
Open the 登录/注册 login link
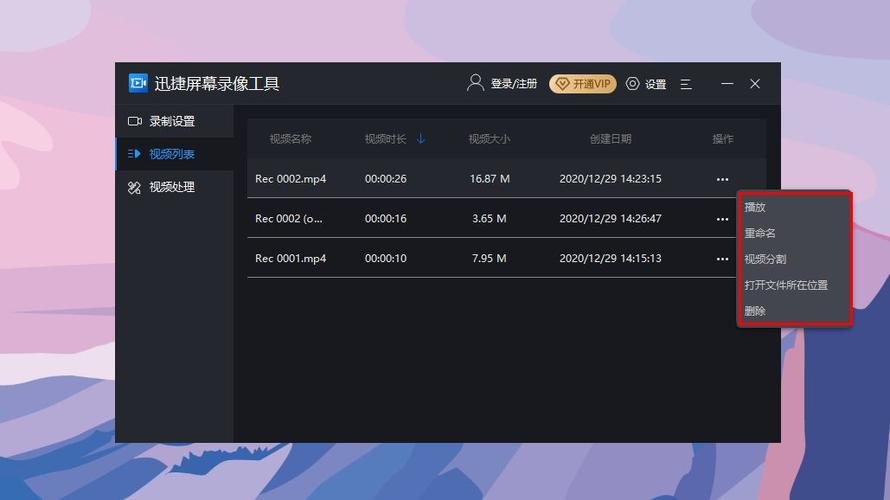click(514, 84)
